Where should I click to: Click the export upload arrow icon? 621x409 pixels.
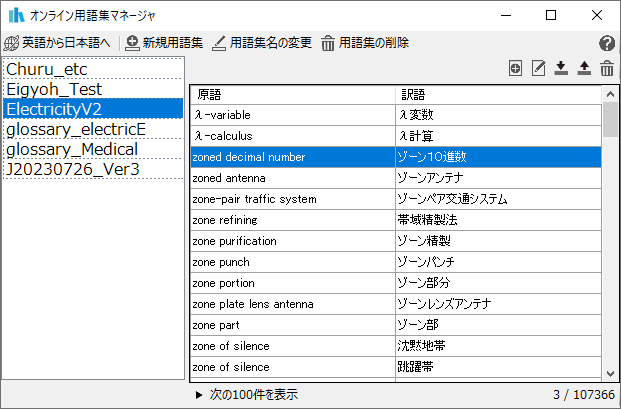click(x=584, y=68)
